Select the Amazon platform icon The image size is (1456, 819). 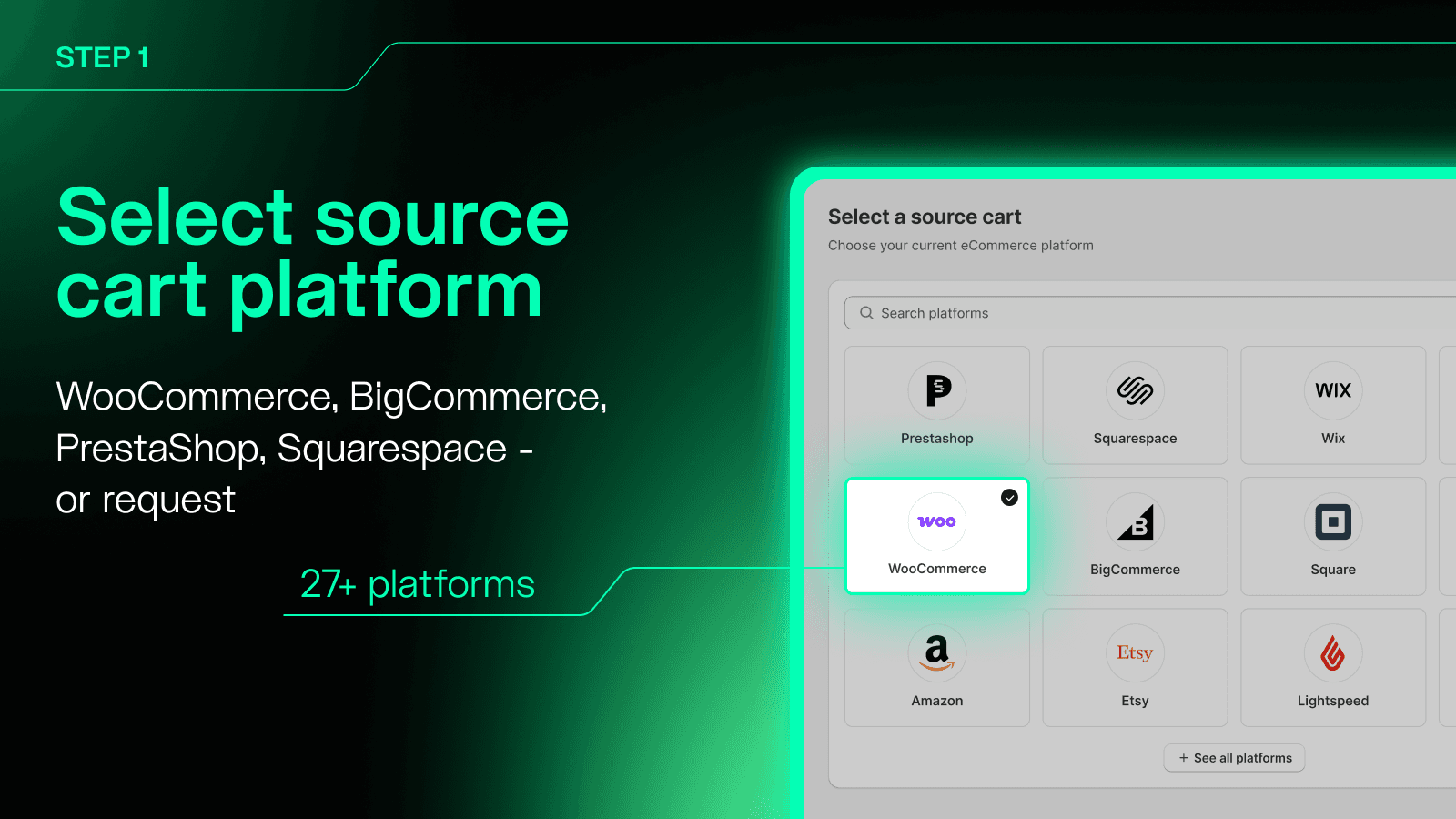click(x=936, y=652)
